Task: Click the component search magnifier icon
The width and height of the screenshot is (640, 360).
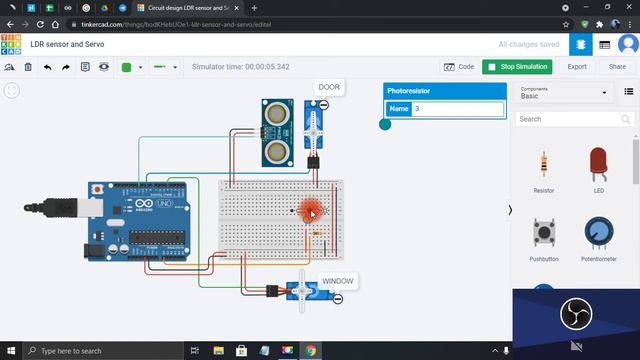Action: pos(626,119)
